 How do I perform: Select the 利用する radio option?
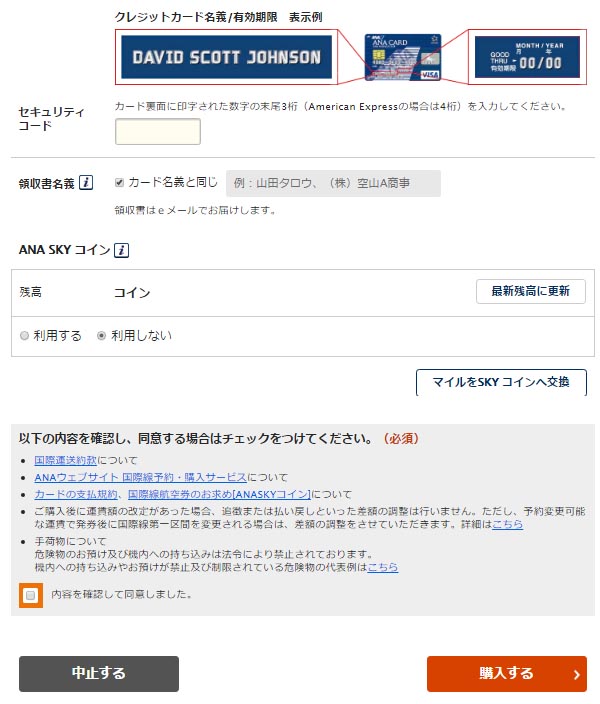(x=24, y=335)
